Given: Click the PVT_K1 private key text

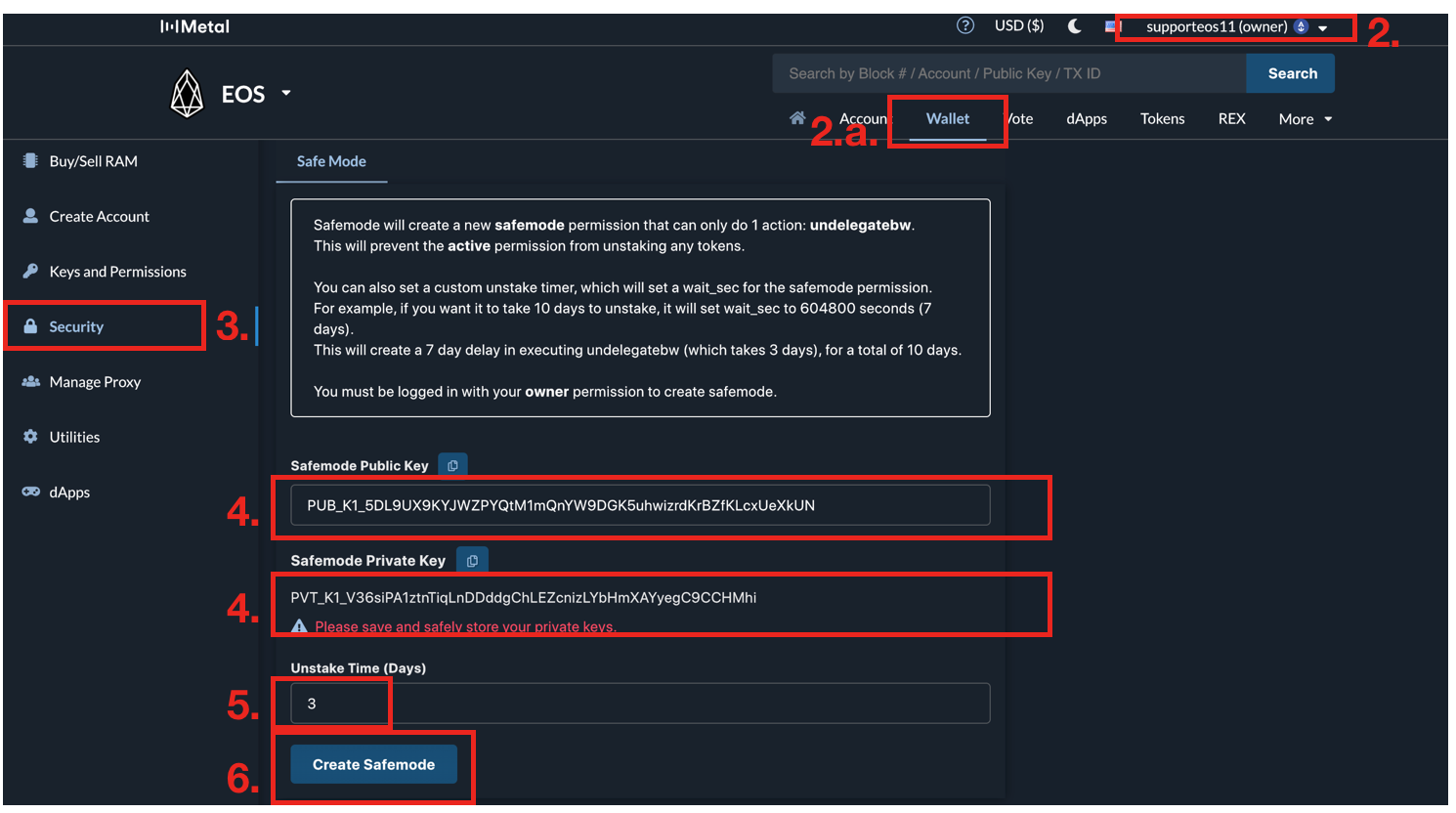Looking at the screenshot, I should coord(523,597).
